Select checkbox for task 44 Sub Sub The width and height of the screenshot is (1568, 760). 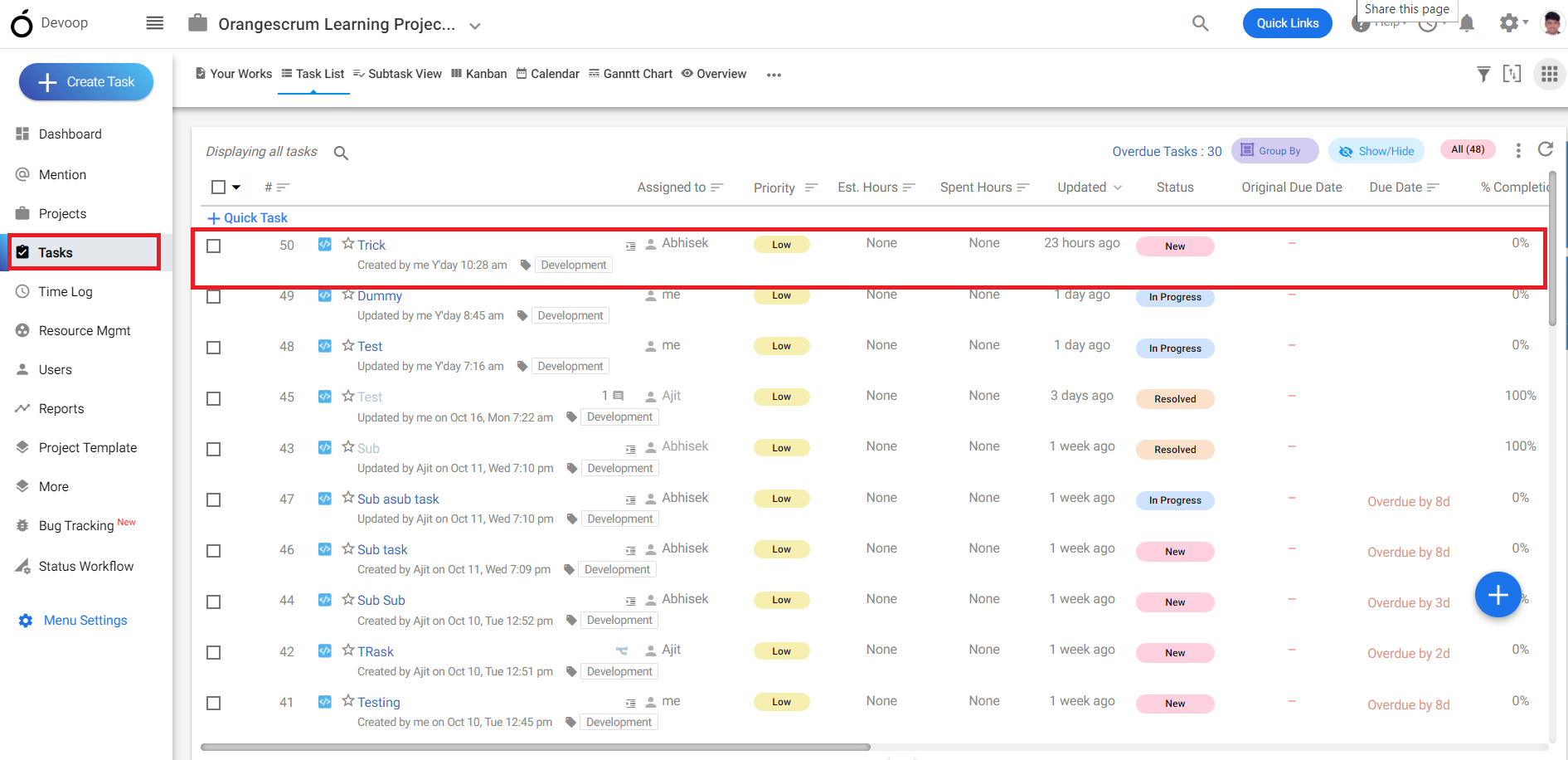coord(214,602)
